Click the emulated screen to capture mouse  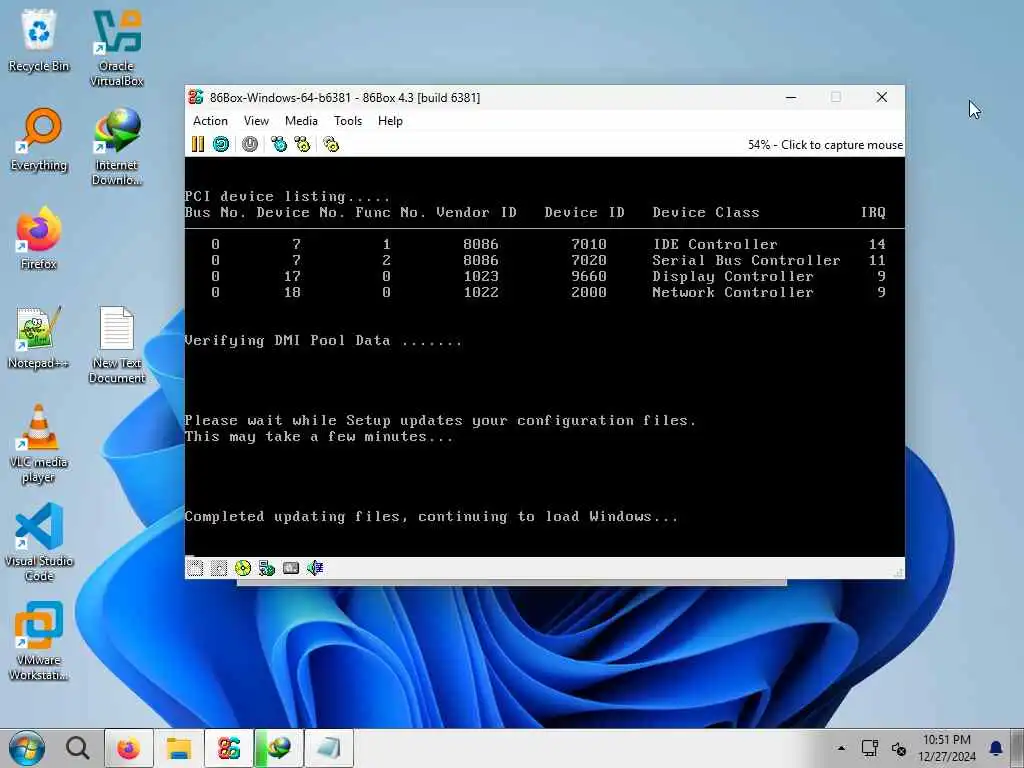tap(545, 357)
